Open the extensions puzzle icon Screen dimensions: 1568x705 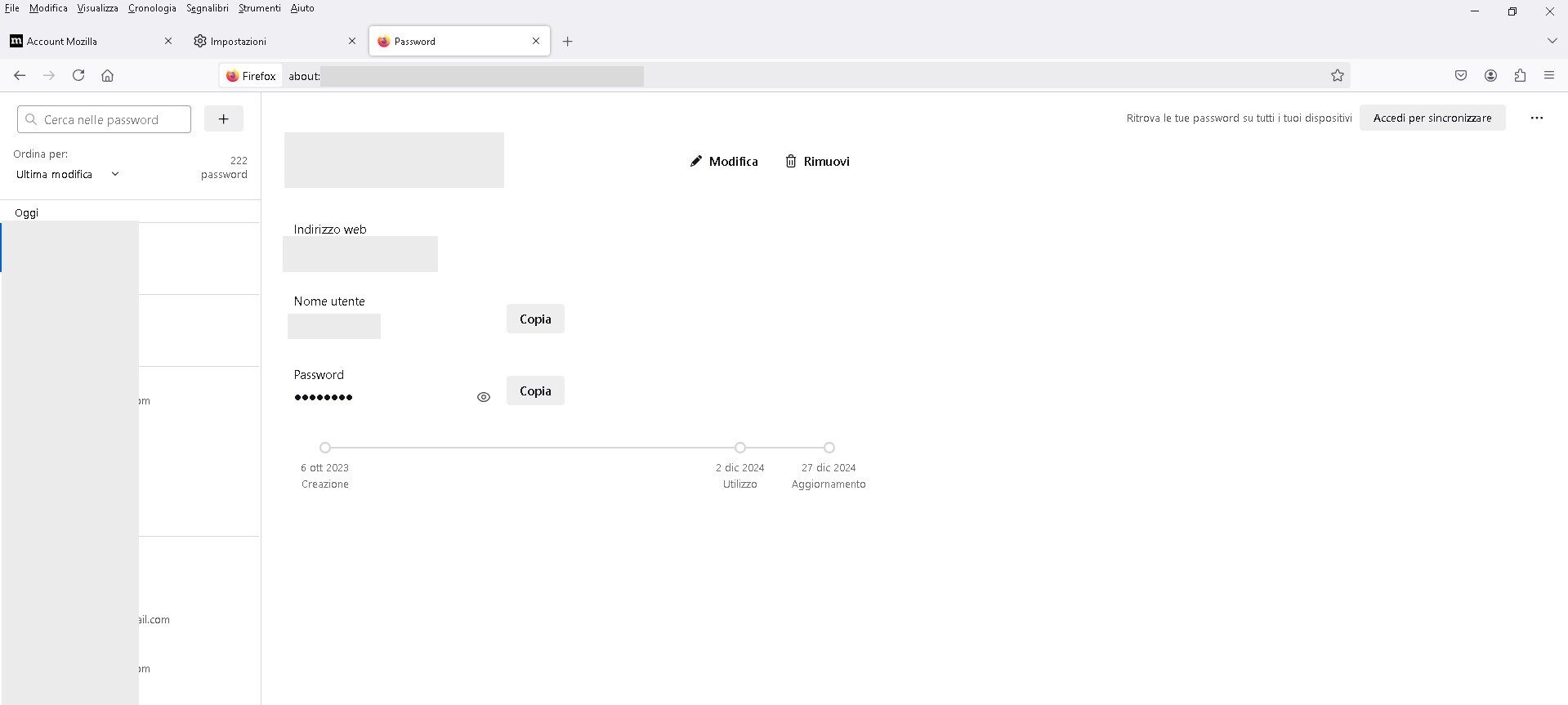pyautogui.click(x=1520, y=75)
